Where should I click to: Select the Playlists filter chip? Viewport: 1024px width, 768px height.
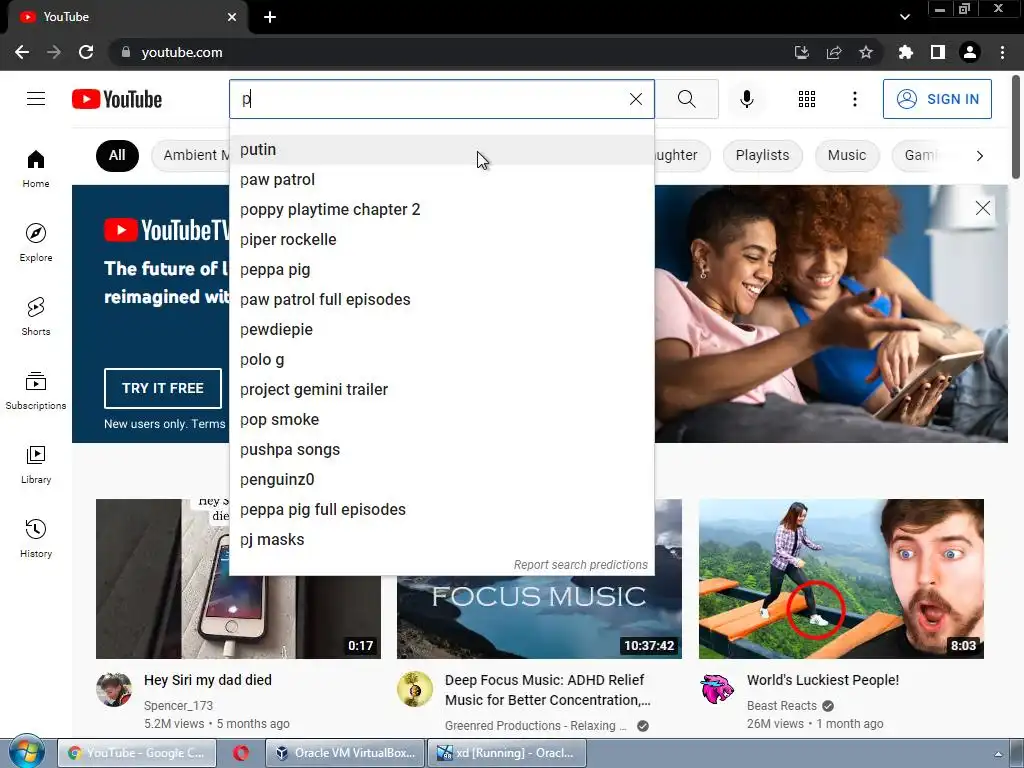762,155
